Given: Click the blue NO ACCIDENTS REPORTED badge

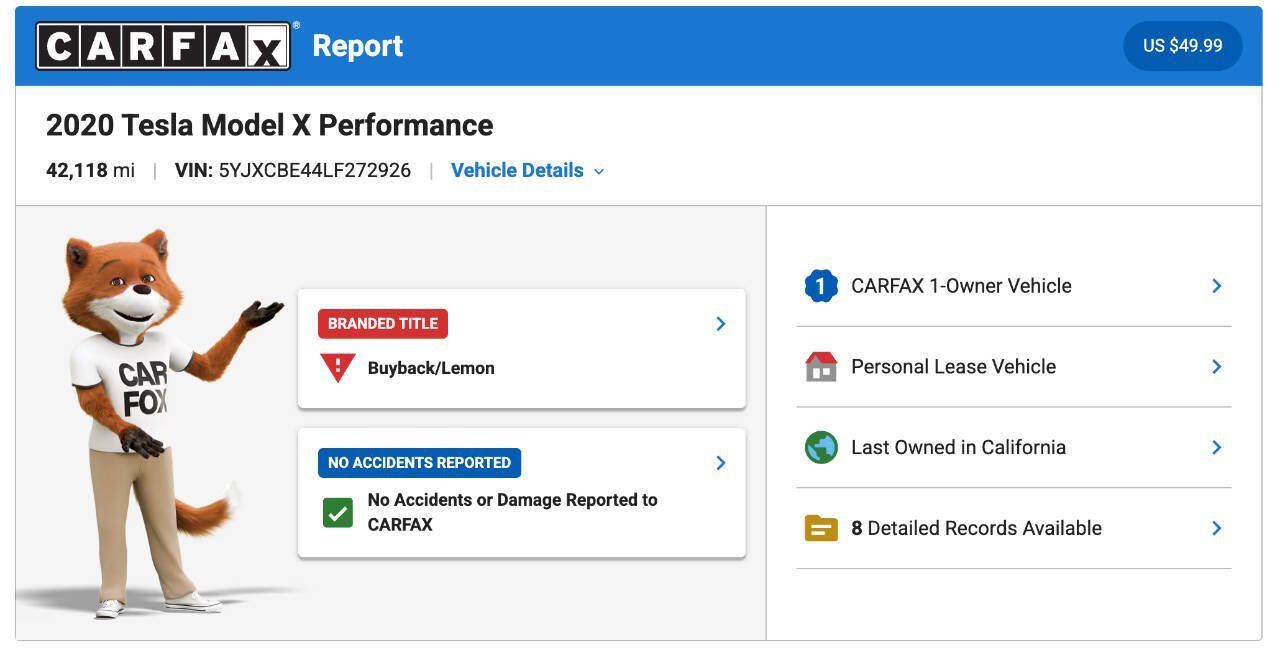Looking at the screenshot, I should tap(419, 463).
